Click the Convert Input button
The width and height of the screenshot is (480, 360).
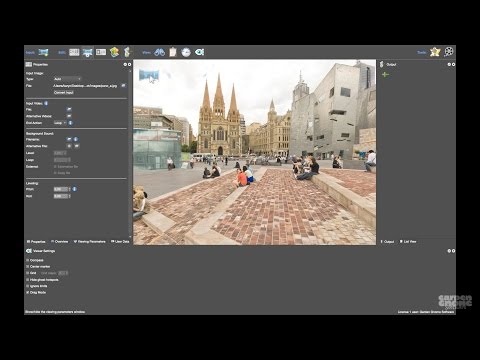coord(64,93)
